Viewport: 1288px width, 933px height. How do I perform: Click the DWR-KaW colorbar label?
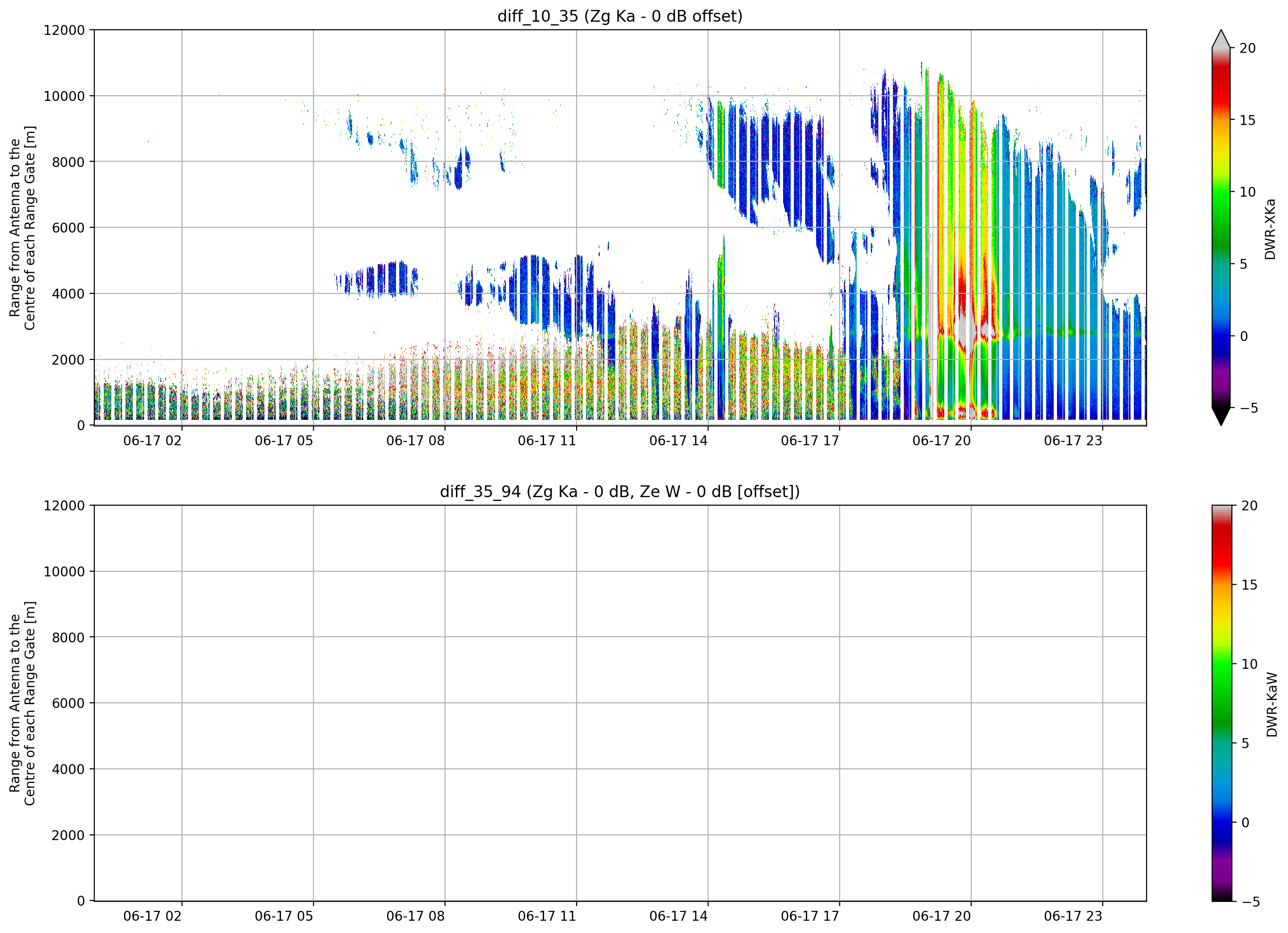pos(1271,705)
